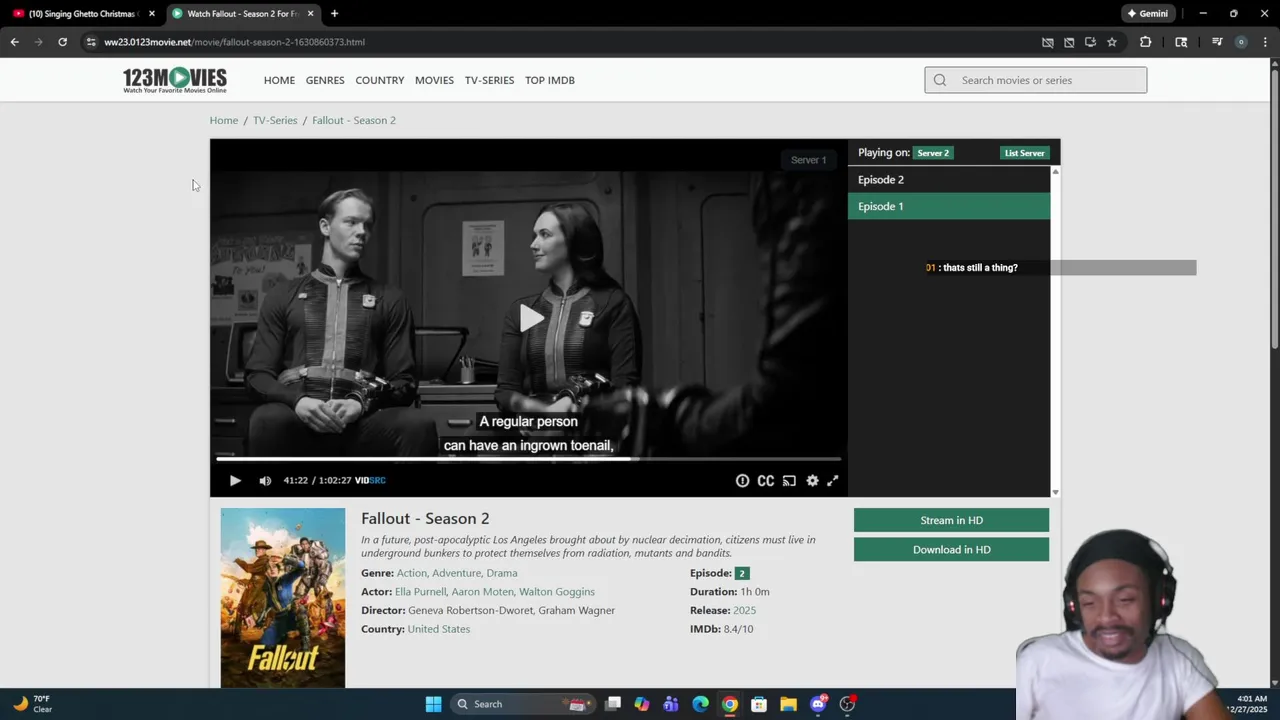Click the large play button over the video

[532, 319]
